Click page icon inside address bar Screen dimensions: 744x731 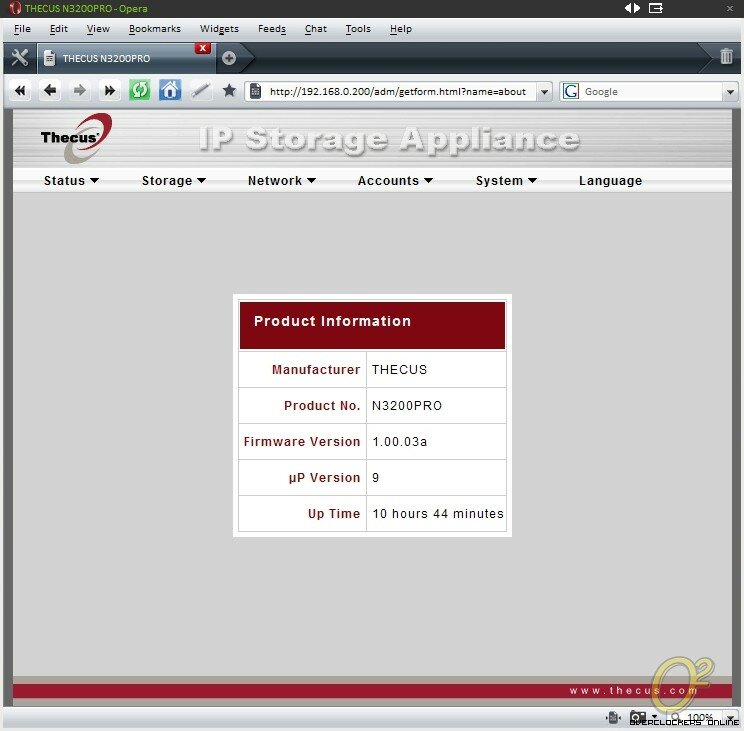(255, 91)
